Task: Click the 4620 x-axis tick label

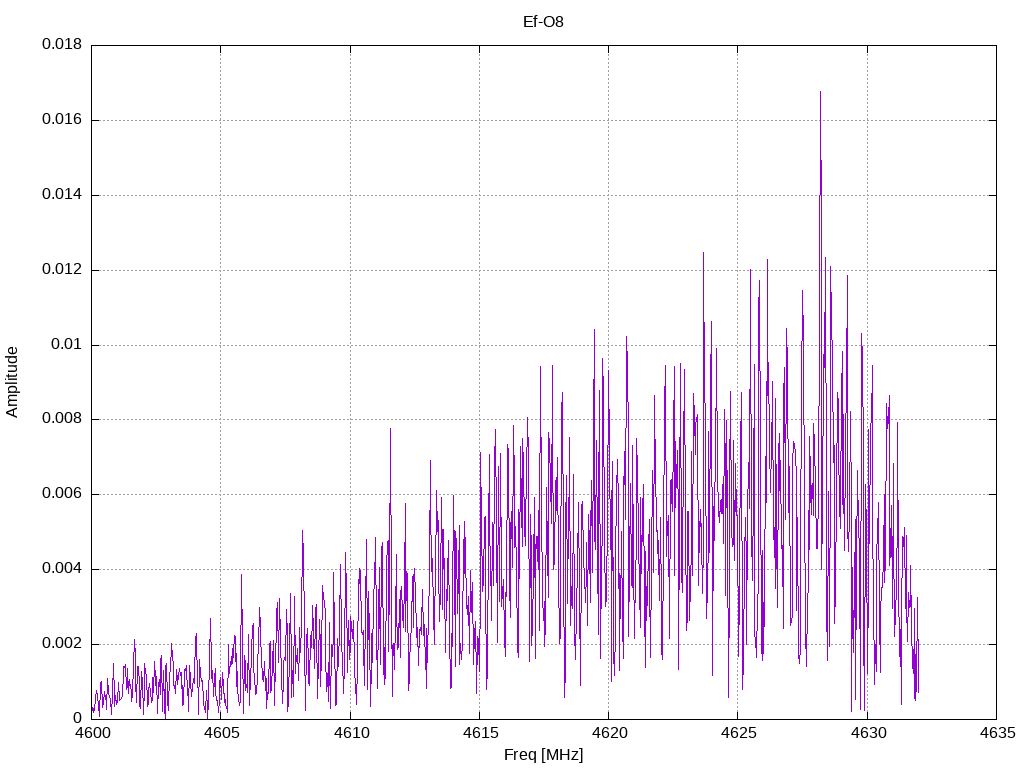Action: [609, 733]
